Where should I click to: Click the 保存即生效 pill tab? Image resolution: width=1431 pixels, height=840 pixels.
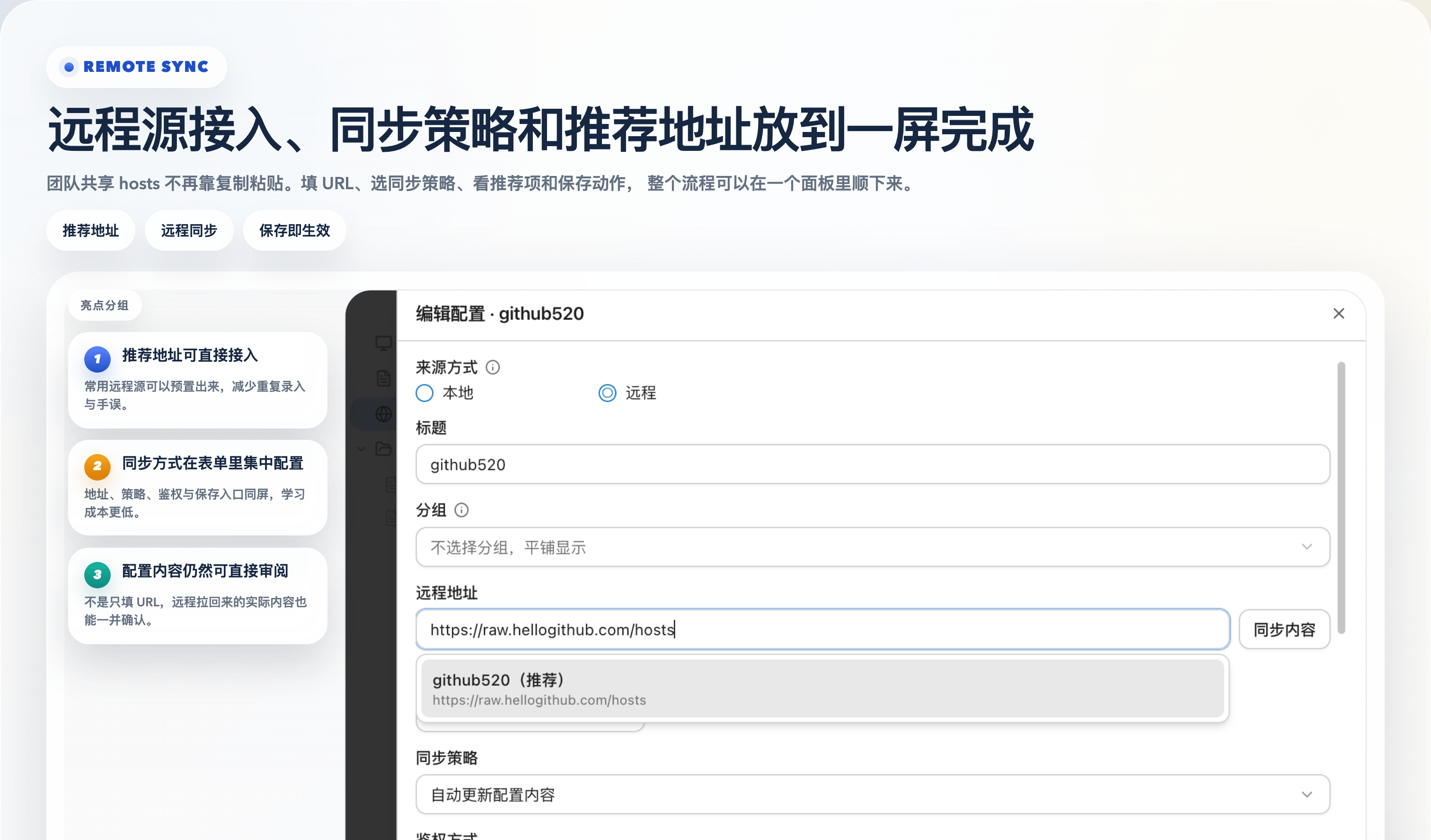tap(294, 230)
